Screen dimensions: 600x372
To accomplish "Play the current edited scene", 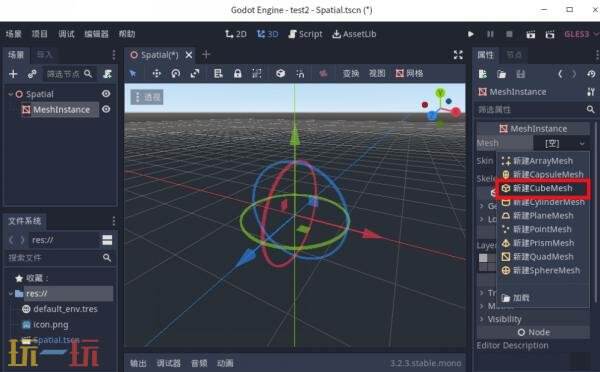I will point(530,34).
